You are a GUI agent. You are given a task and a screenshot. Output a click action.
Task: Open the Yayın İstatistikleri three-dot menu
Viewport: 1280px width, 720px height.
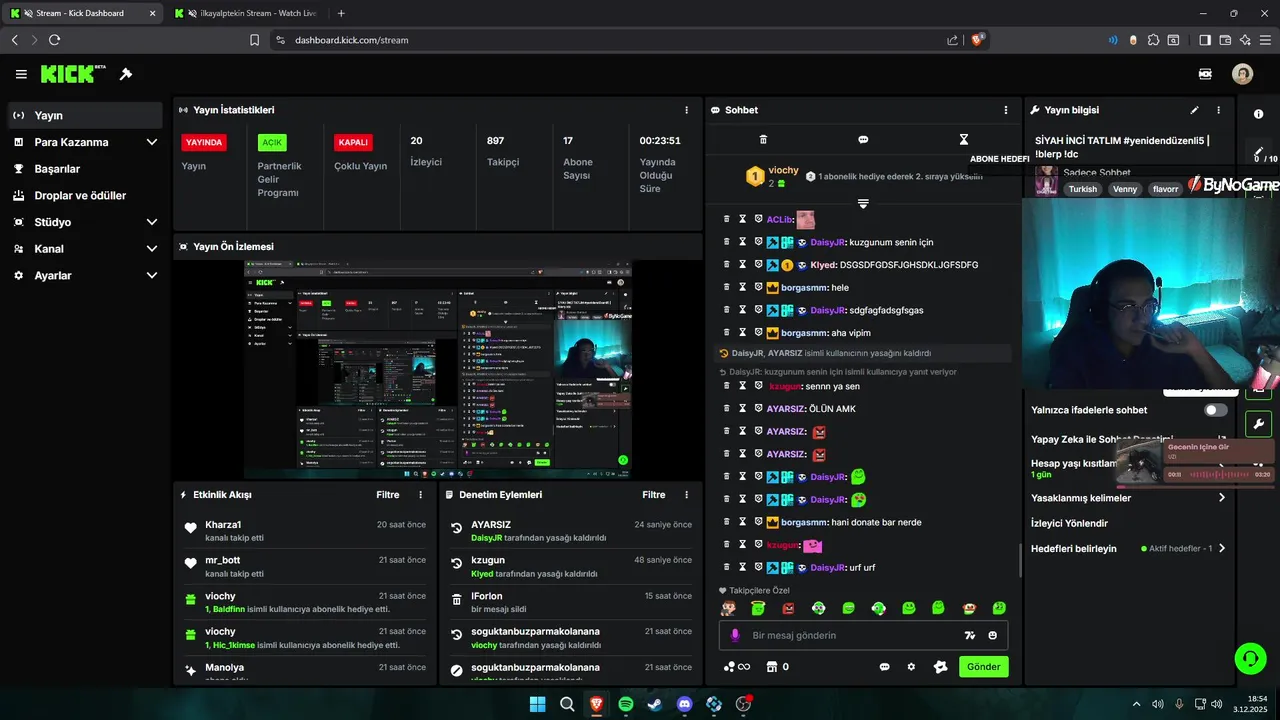(x=686, y=110)
